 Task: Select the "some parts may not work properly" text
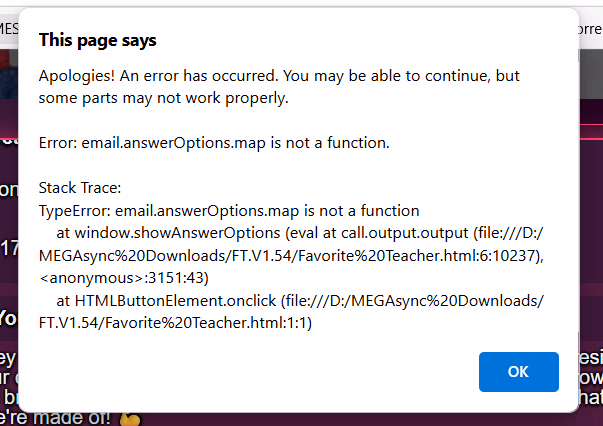[x=163, y=98]
